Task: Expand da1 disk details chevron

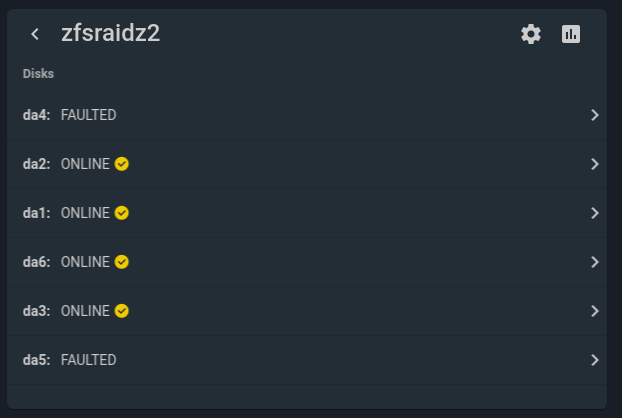Action: (594, 213)
